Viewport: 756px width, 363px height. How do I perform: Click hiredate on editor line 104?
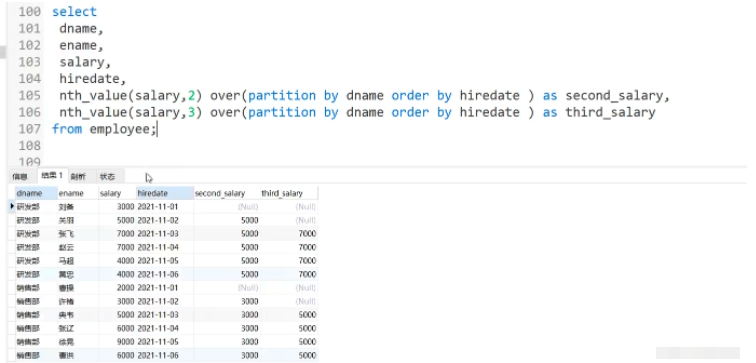coord(89,79)
